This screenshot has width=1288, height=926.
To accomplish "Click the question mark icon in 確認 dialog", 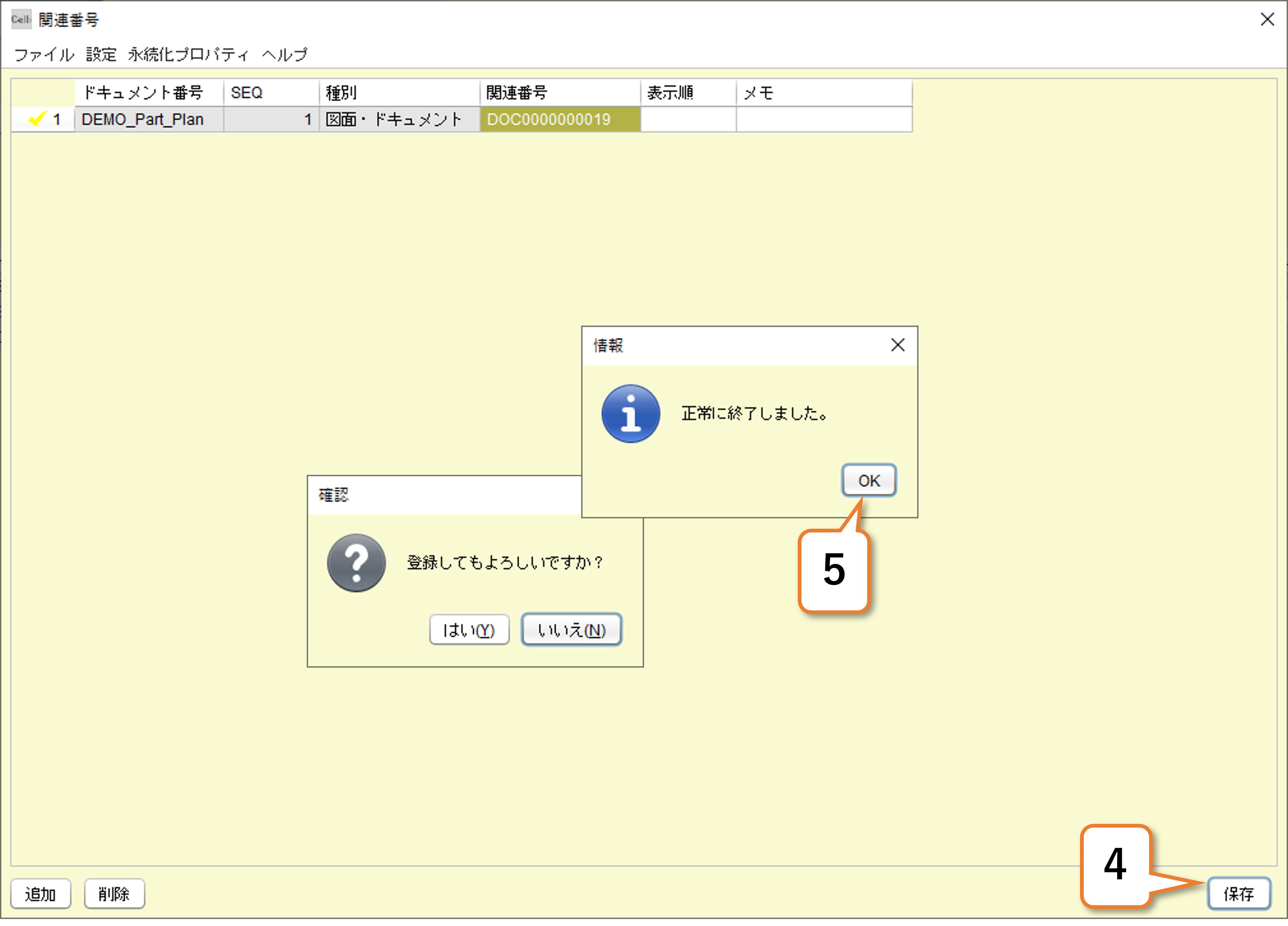I will (x=356, y=563).
